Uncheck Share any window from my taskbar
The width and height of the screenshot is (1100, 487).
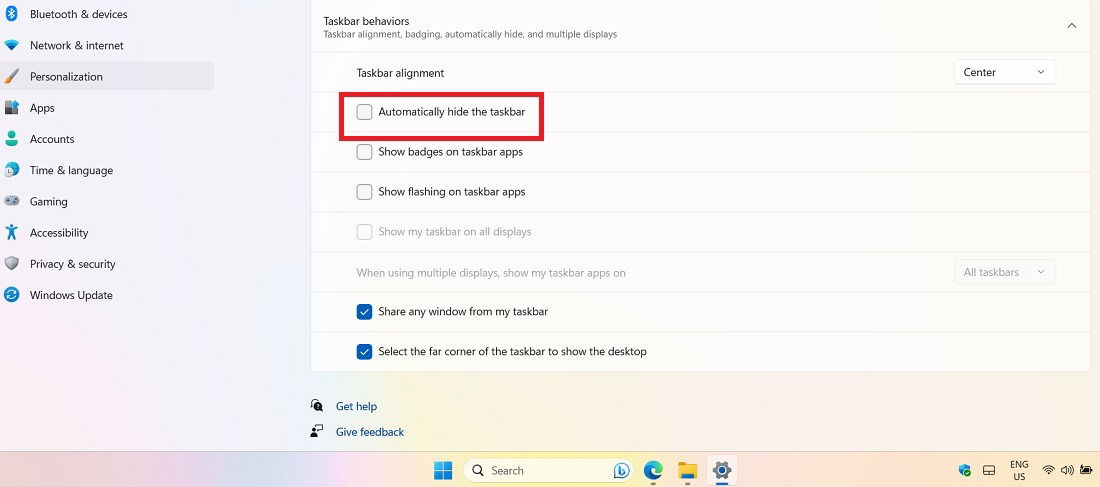[364, 312]
